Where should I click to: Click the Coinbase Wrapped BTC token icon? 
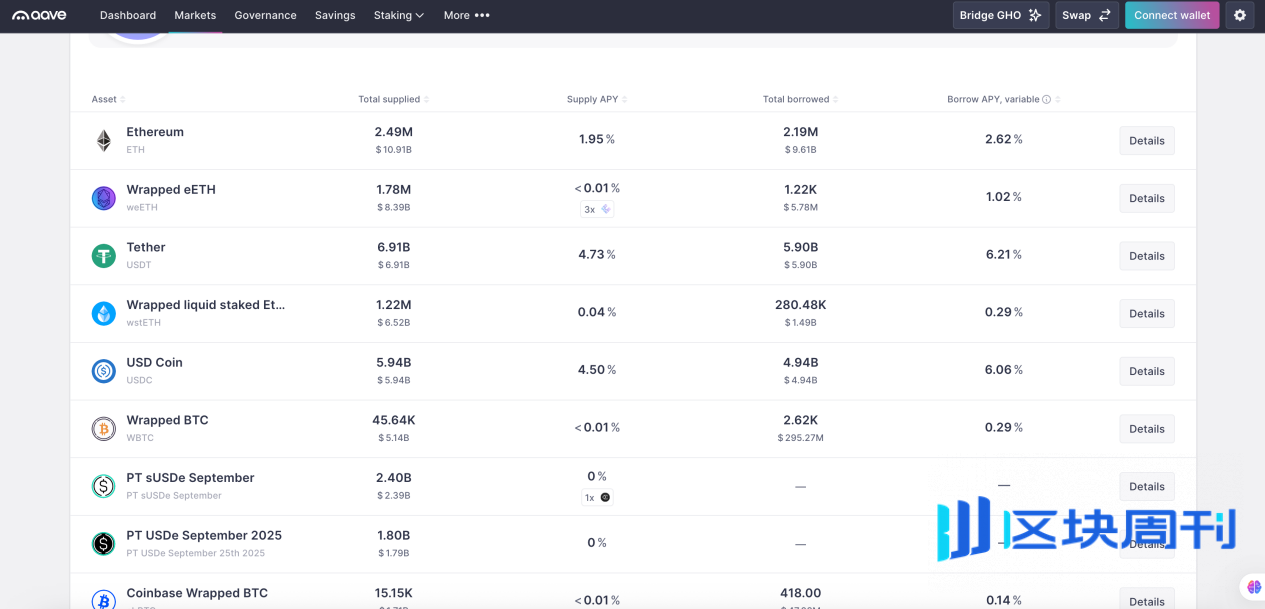click(104, 600)
